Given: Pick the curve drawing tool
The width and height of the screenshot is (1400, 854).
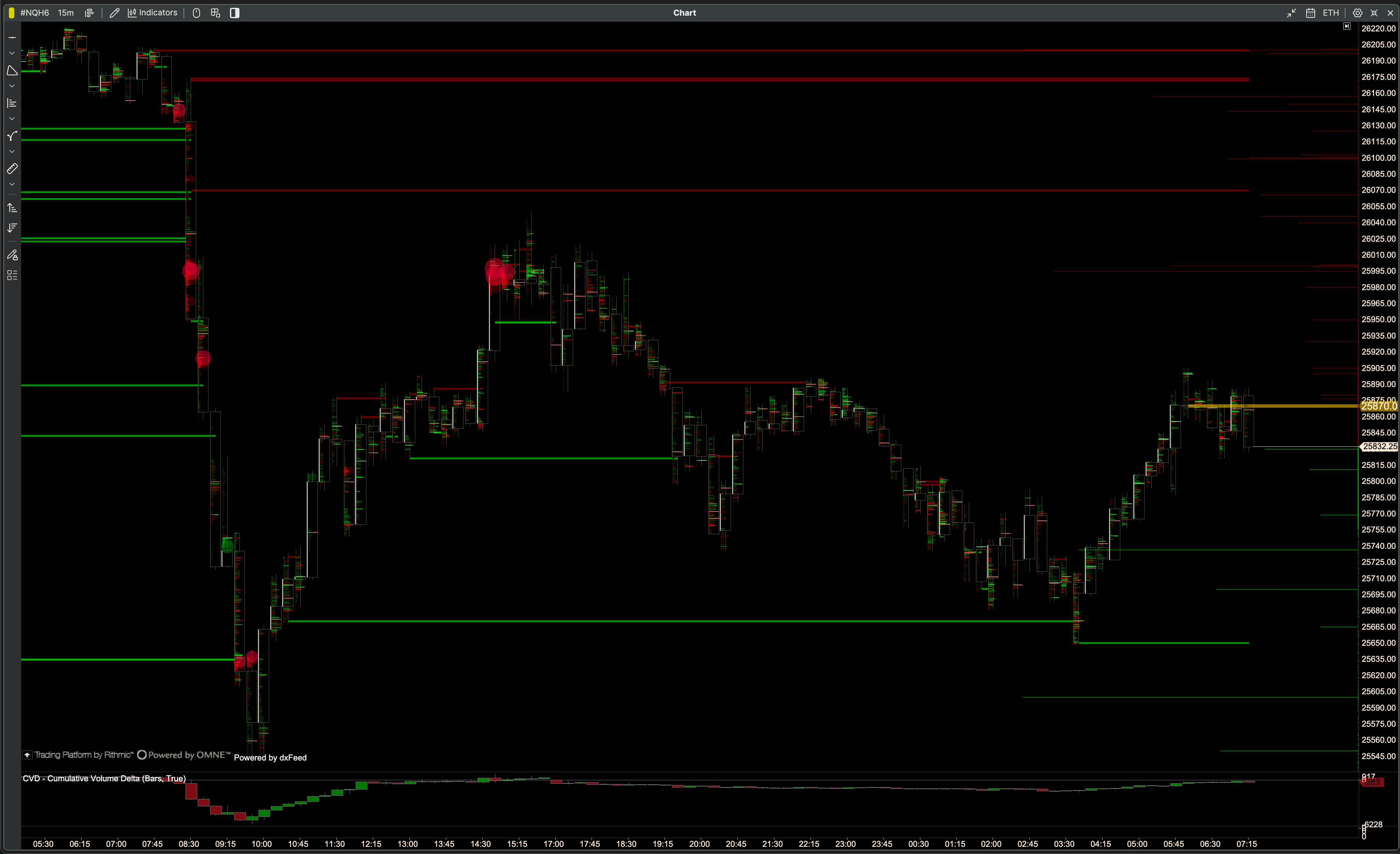Looking at the screenshot, I should click(x=12, y=136).
